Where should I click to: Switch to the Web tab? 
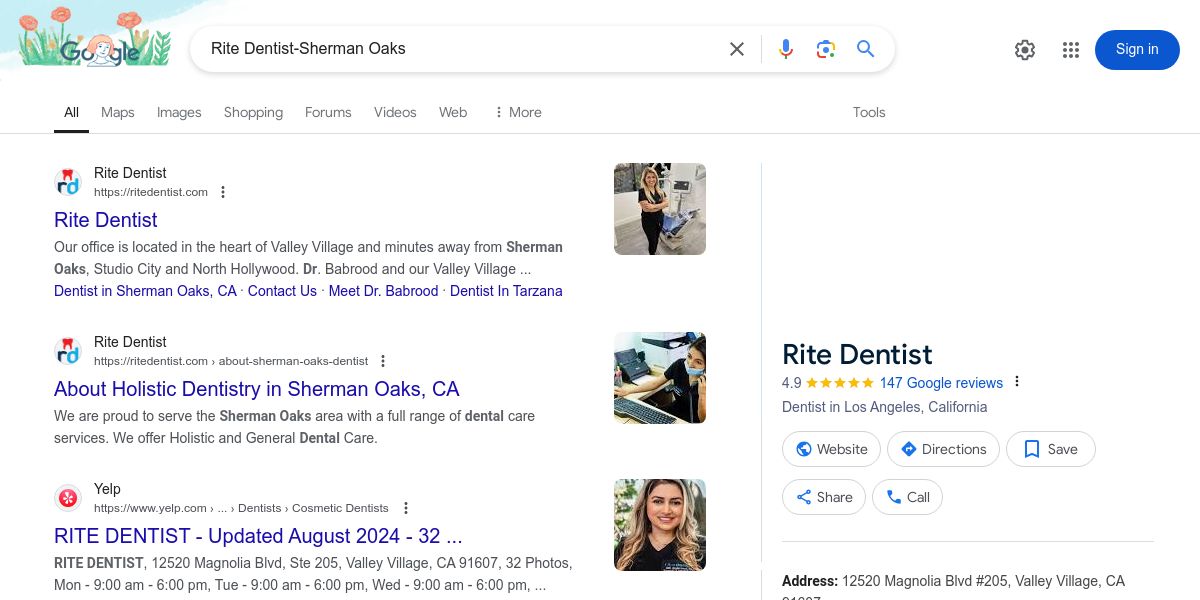pos(453,112)
